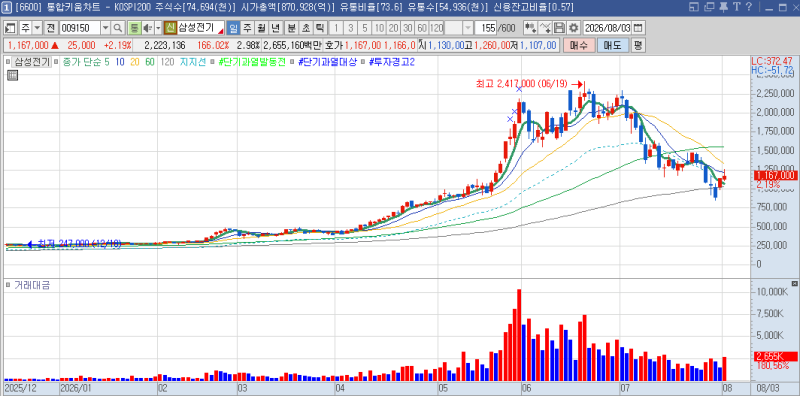This screenshot has height=396, width=800.
Task: Click the MA 60 legend value
Action: pyautogui.click(x=150, y=62)
